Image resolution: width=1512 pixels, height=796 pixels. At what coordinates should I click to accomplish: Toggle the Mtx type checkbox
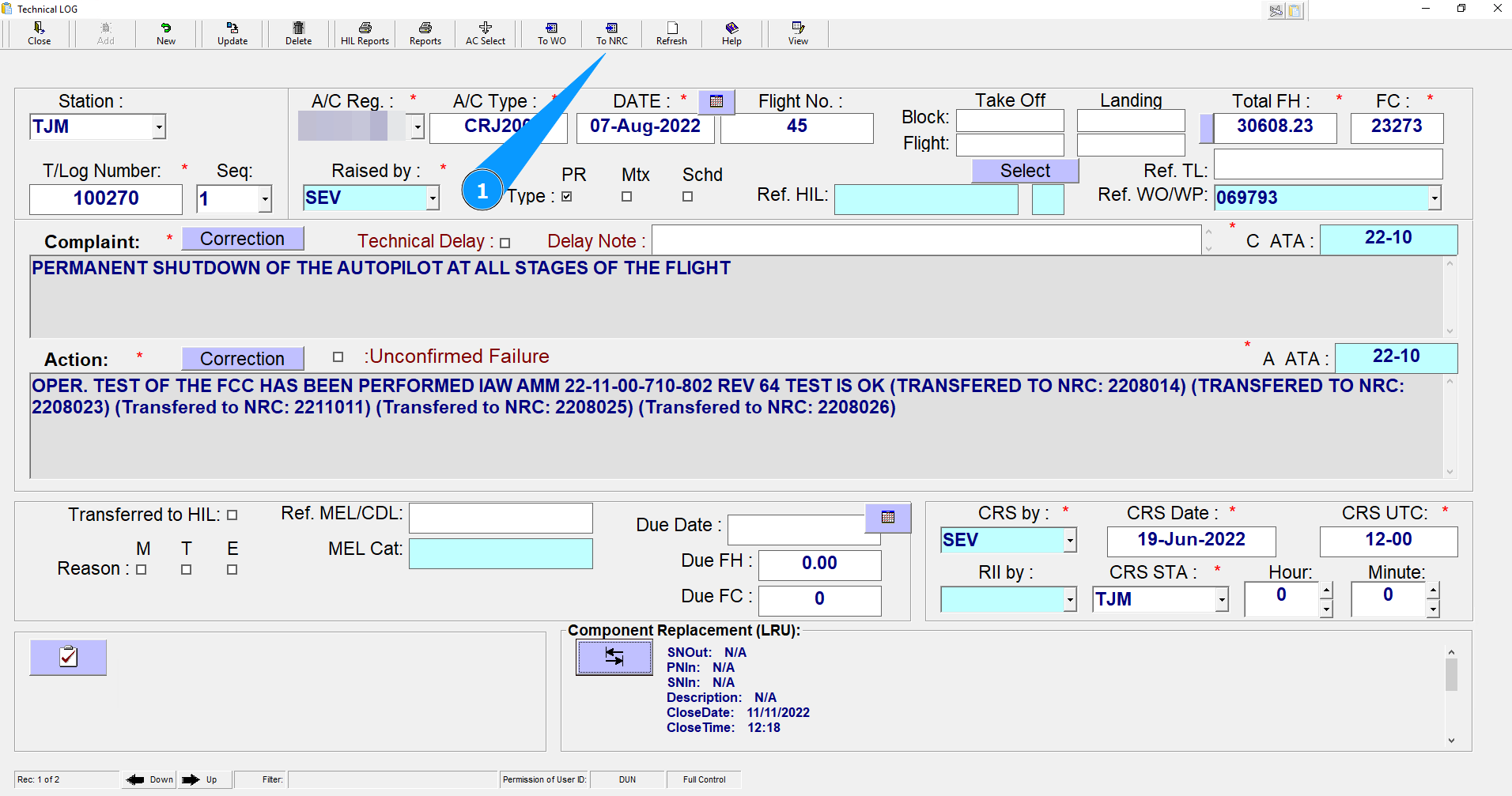click(x=627, y=197)
